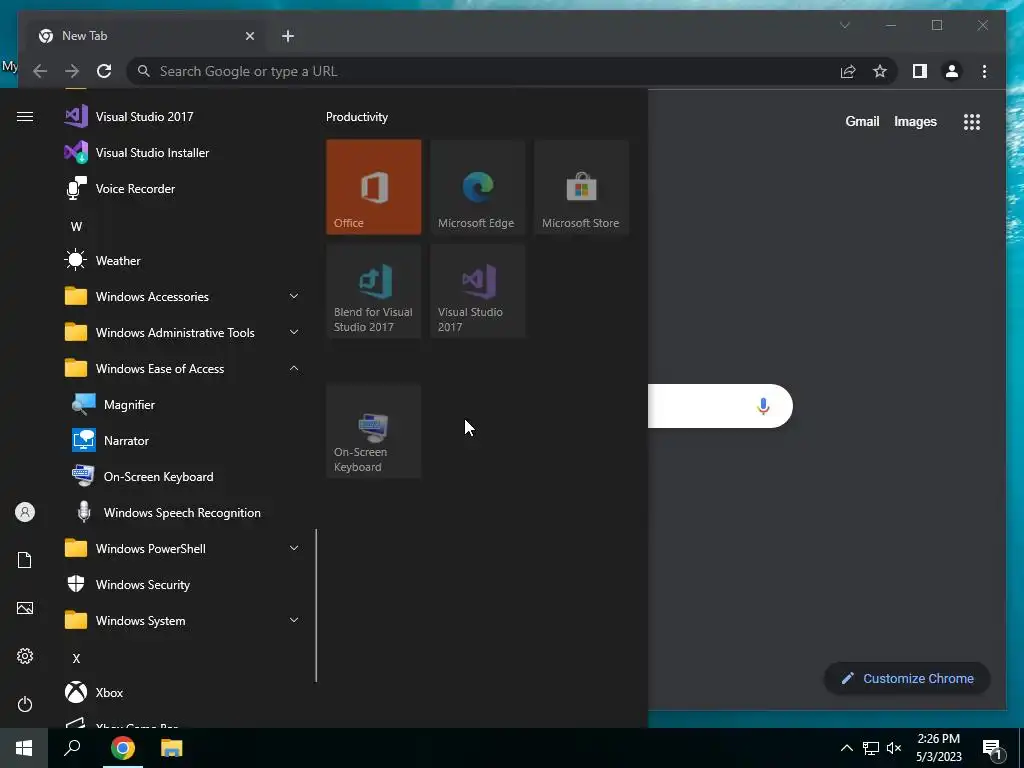The width and height of the screenshot is (1024, 768).
Task: Open network status tray icon
Action: point(871,748)
